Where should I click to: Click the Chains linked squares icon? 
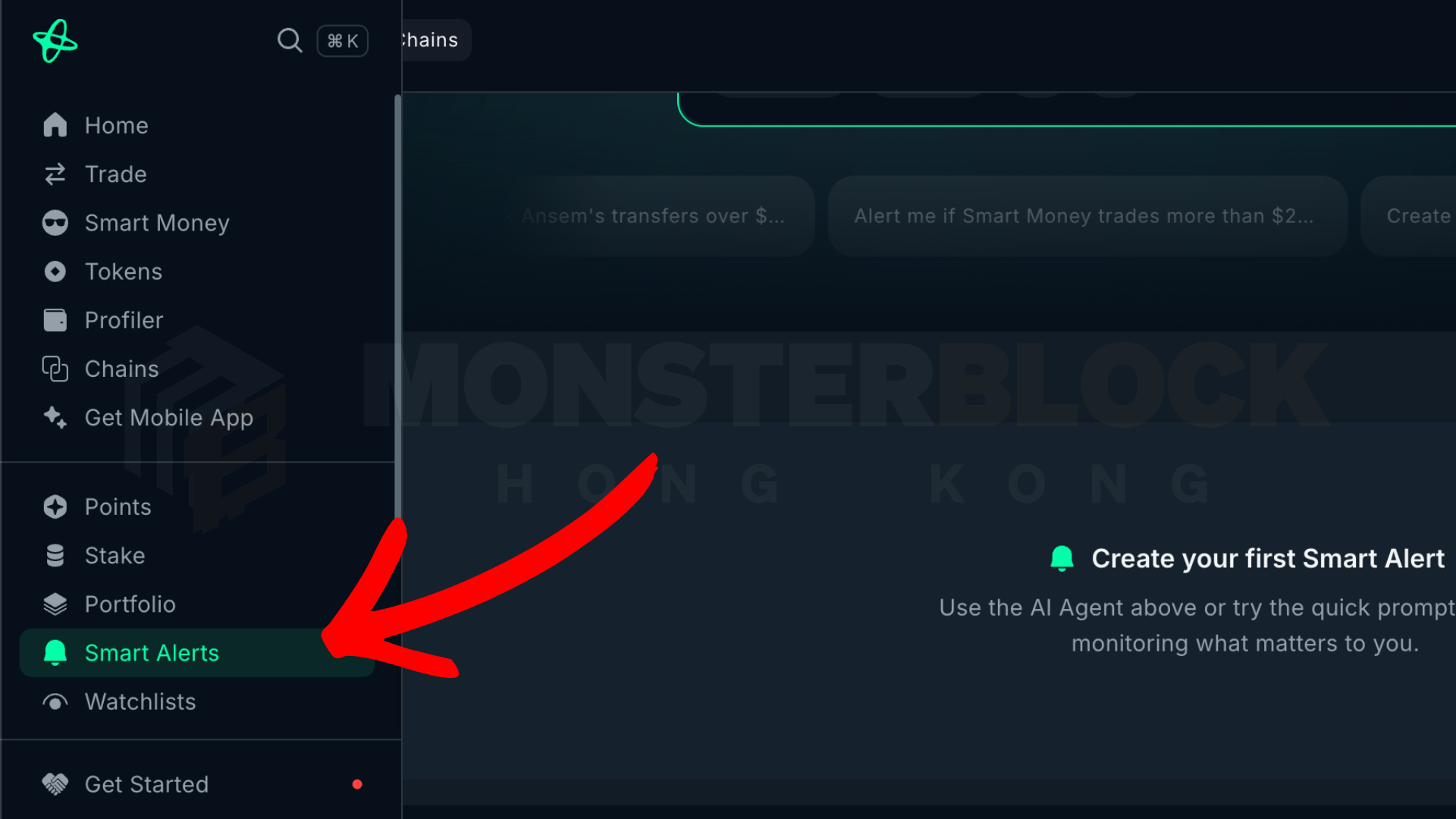click(x=55, y=369)
